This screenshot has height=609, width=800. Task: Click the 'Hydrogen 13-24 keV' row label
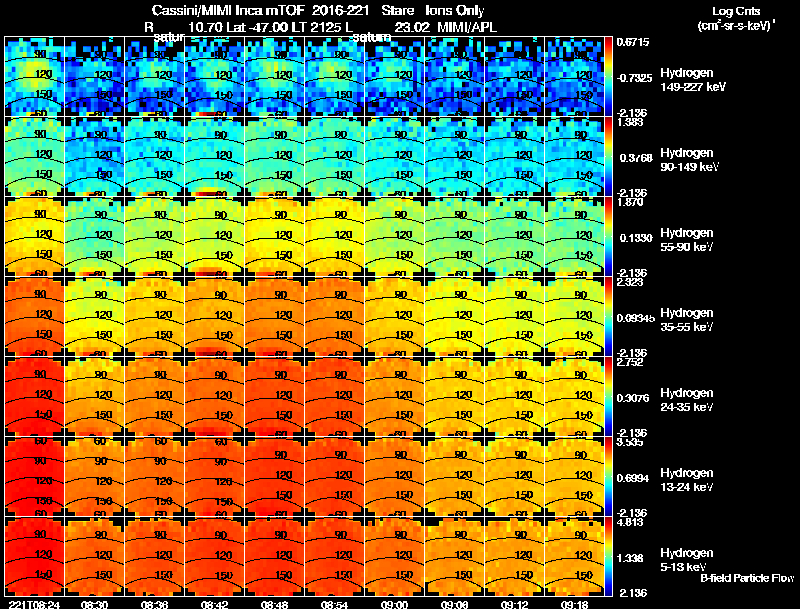click(687, 480)
